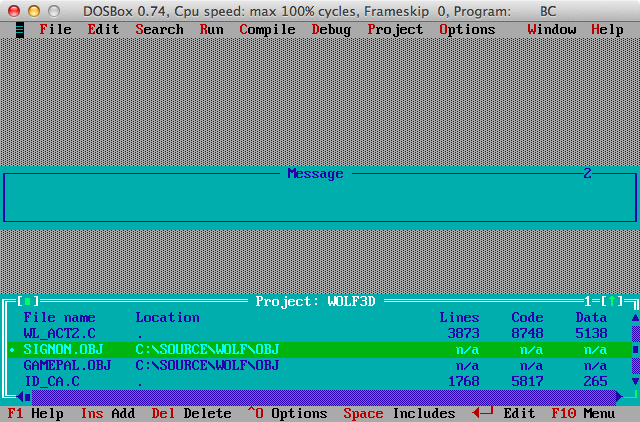Click the Data column header
Image resolution: width=640 pixels, height=422 pixels.
(591, 318)
